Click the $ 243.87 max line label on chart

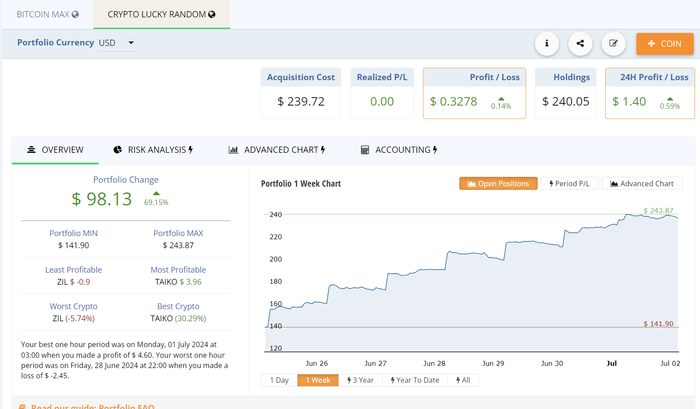click(658, 210)
